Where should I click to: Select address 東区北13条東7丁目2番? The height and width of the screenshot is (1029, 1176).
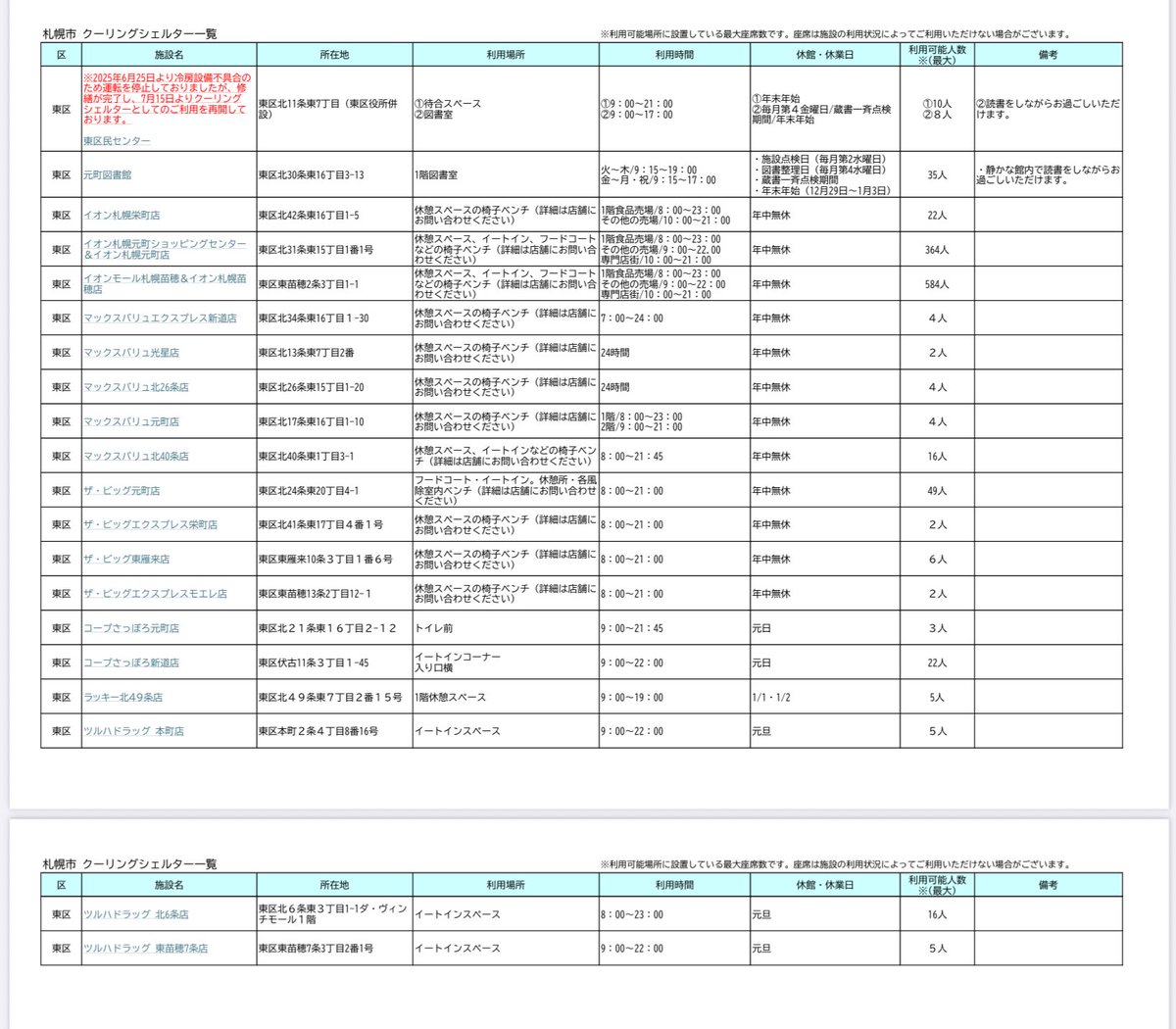(307, 352)
